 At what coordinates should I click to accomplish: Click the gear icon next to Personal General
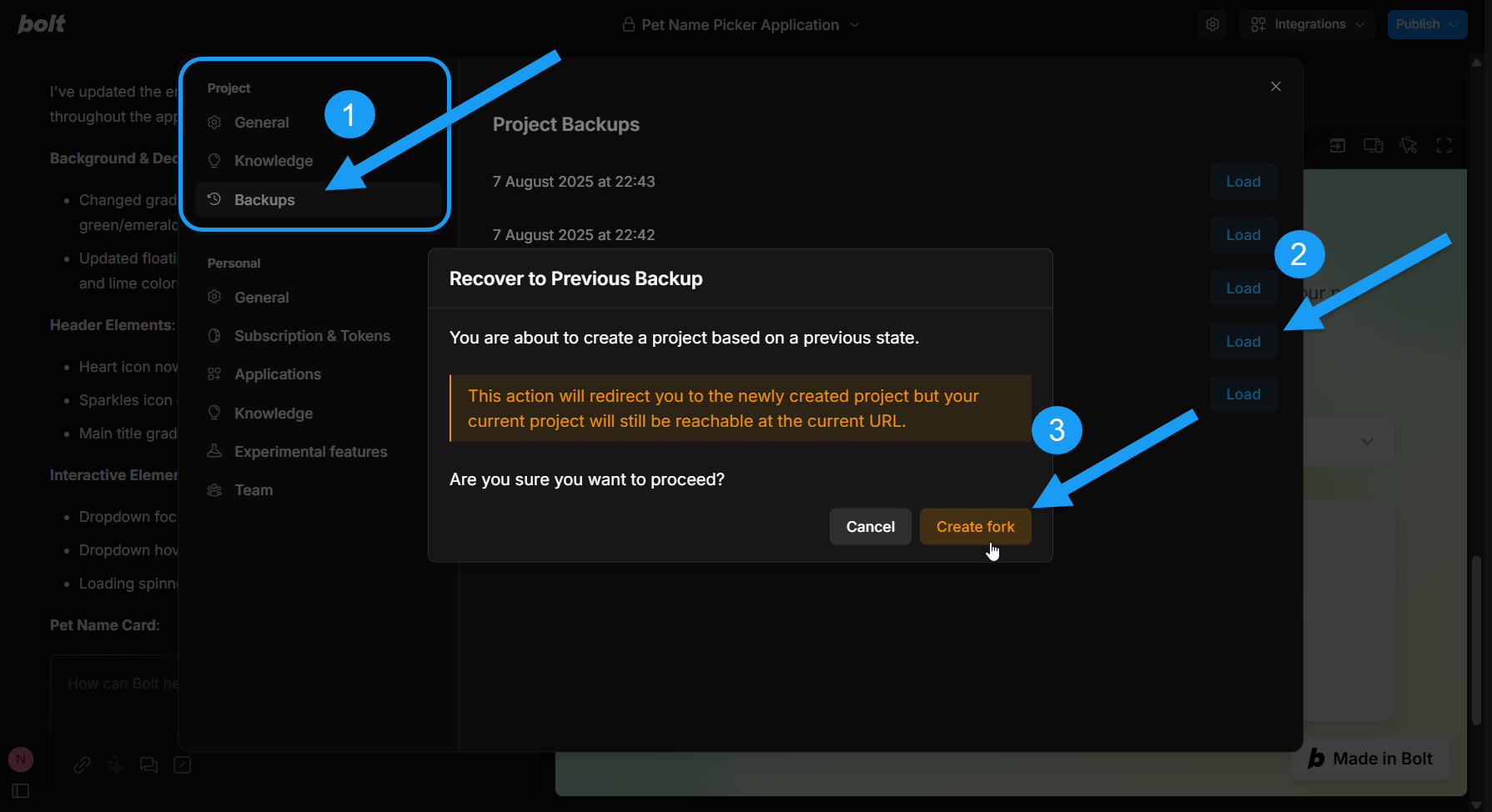[x=214, y=297]
